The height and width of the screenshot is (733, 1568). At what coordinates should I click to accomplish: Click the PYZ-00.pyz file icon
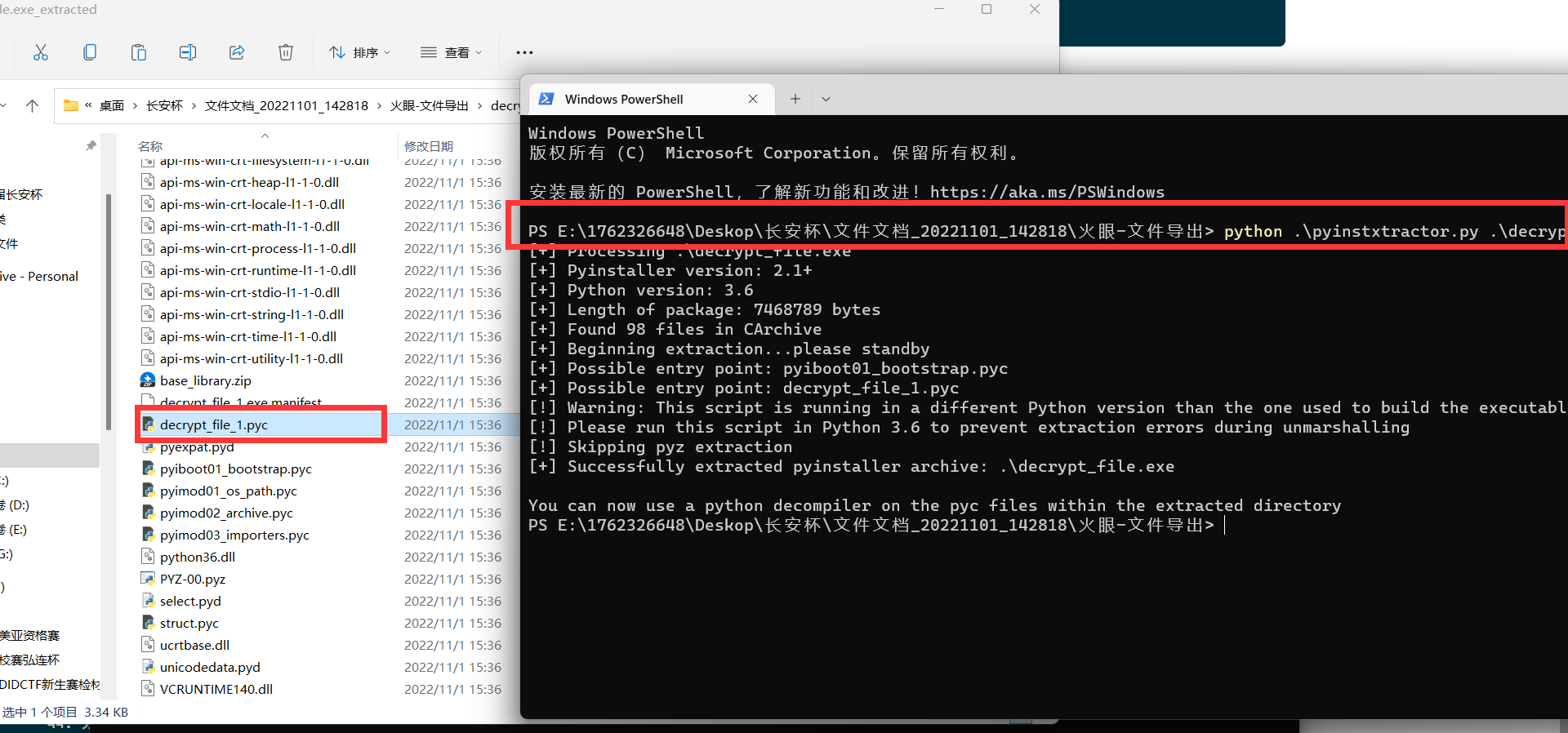pos(148,579)
